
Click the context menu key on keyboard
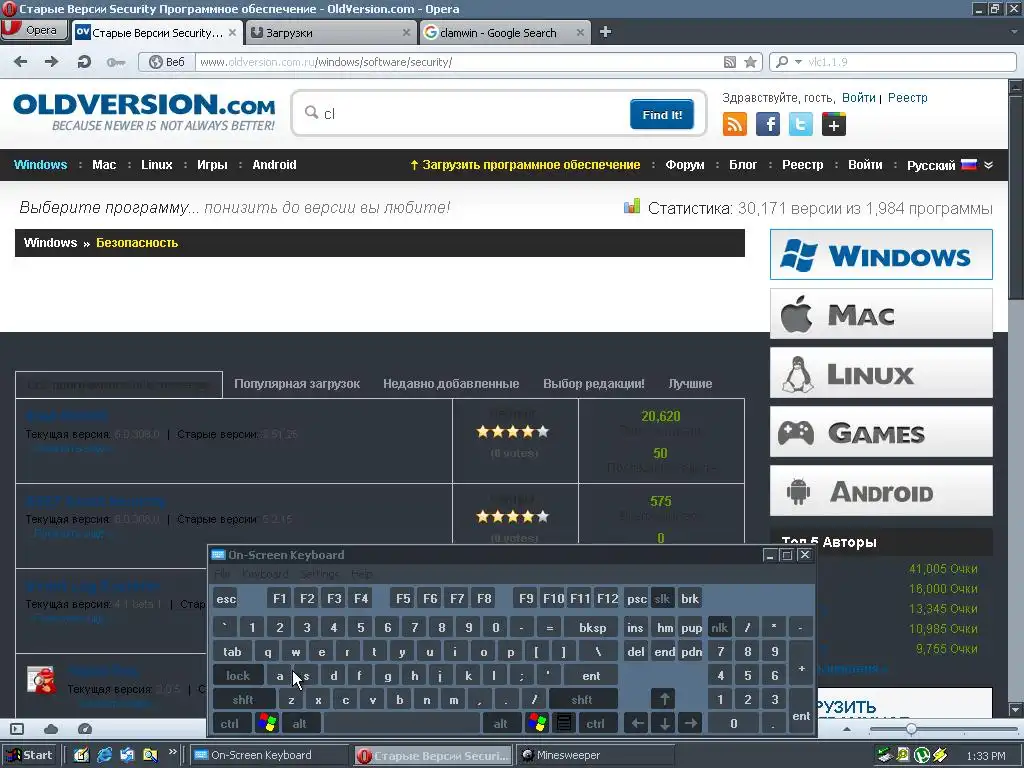(x=564, y=723)
